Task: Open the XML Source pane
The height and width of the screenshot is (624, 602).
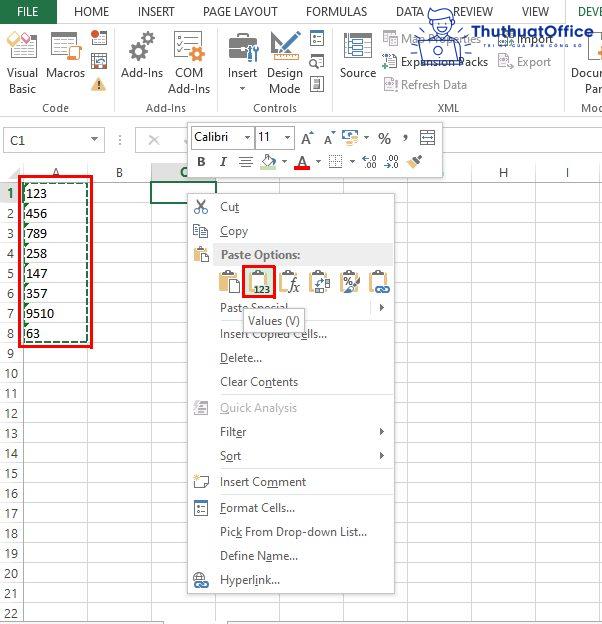Action: click(x=358, y=56)
